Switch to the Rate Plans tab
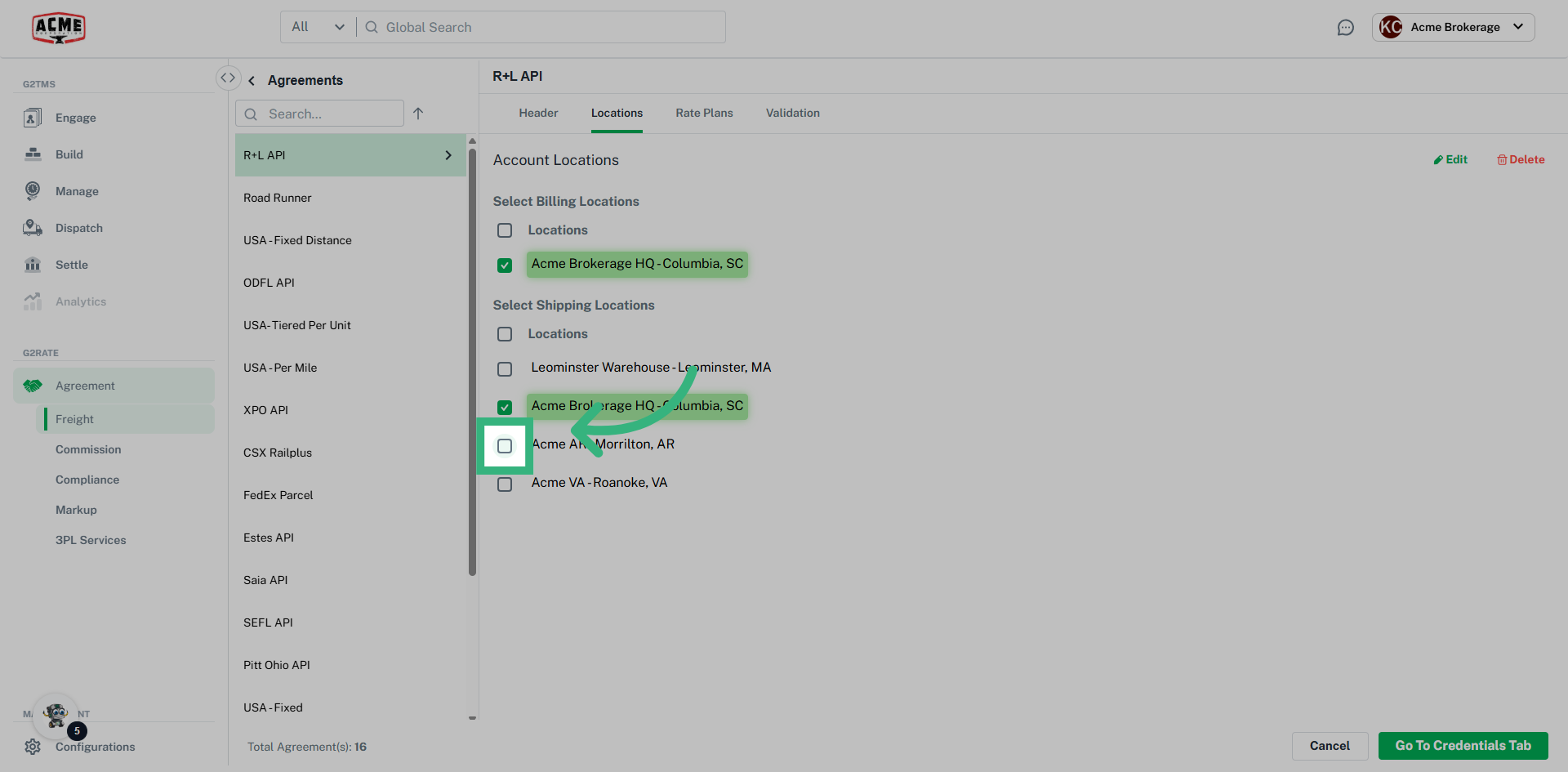This screenshot has height=772, width=1568. [x=704, y=113]
